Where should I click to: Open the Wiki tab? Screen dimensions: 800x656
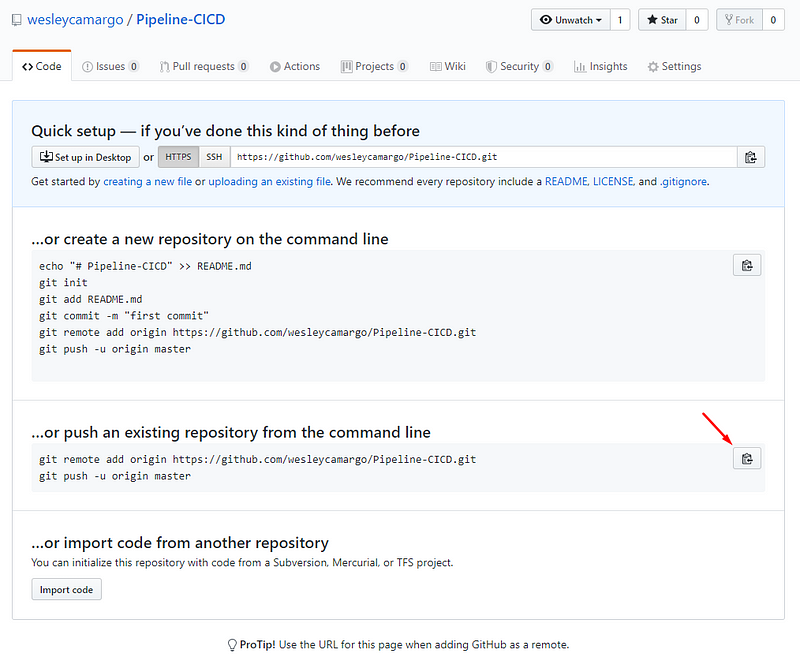(x=448, y=67)
